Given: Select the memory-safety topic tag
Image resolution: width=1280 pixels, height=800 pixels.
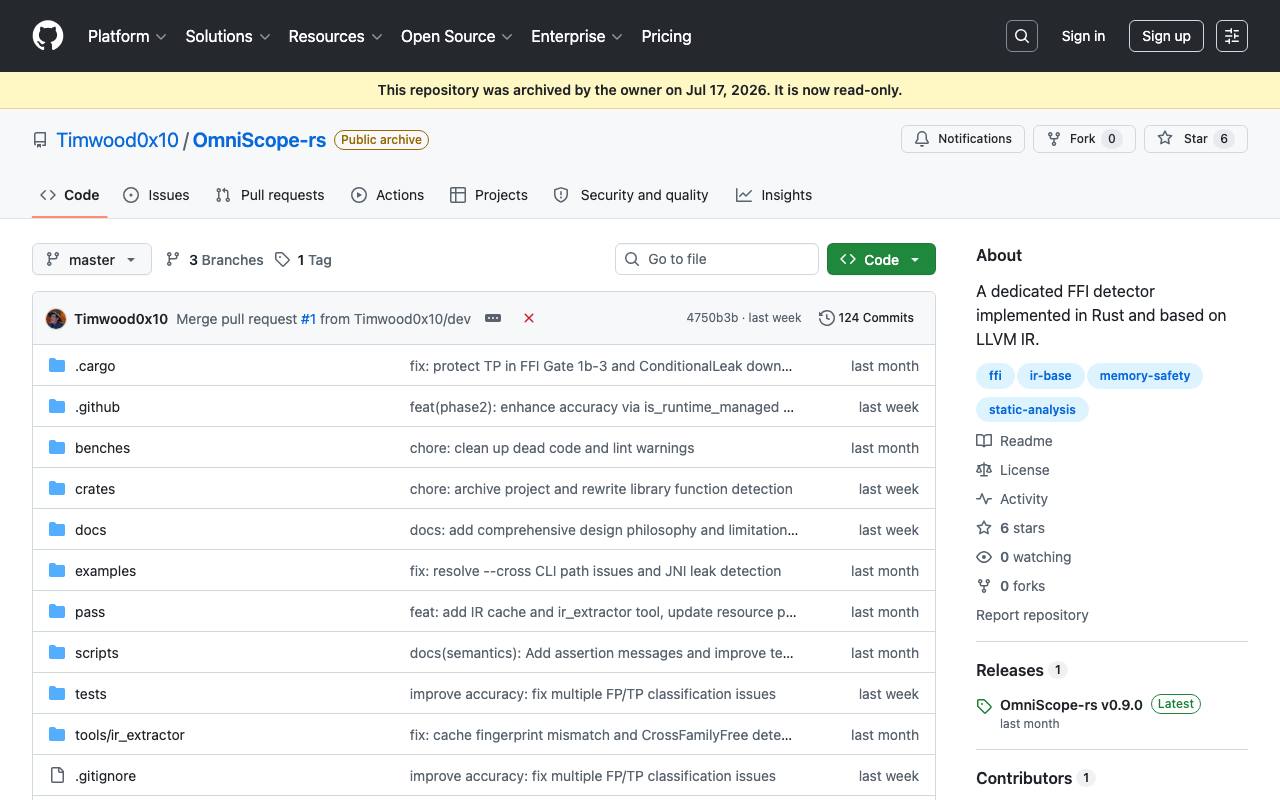Looking at the screenshot, I should click(1145, 376).
